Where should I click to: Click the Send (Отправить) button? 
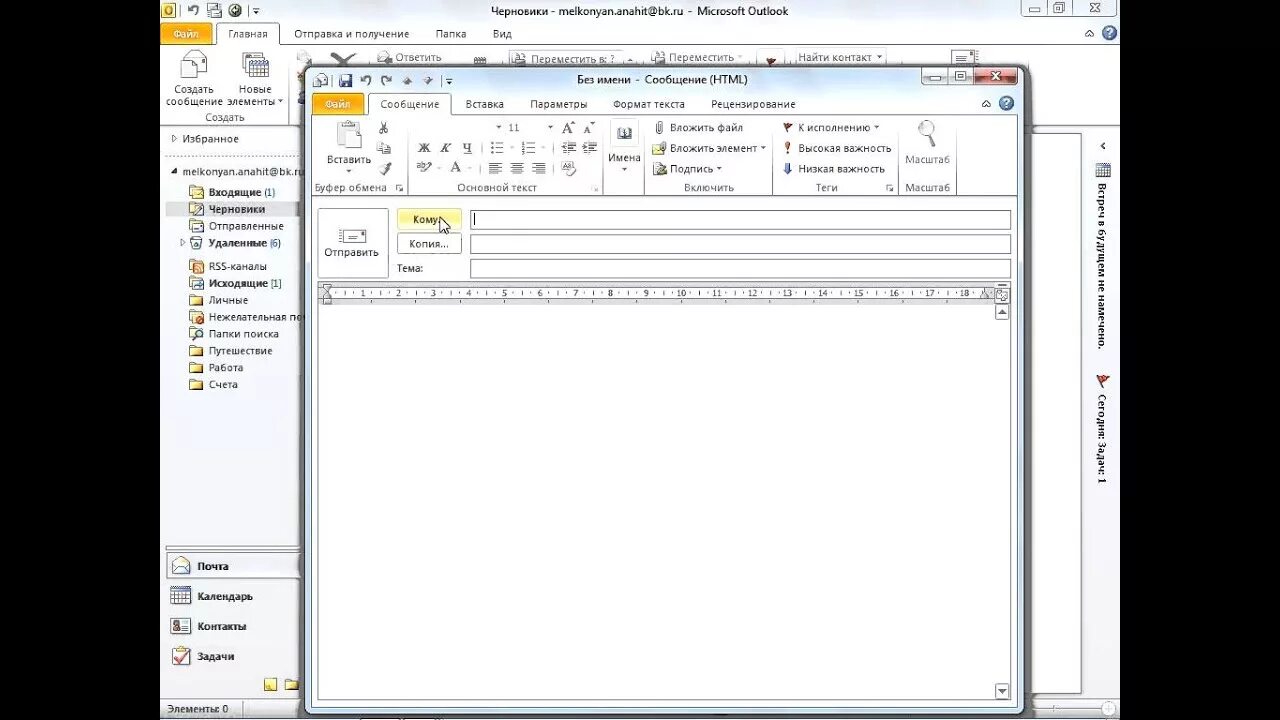click(x=352, y=243)
